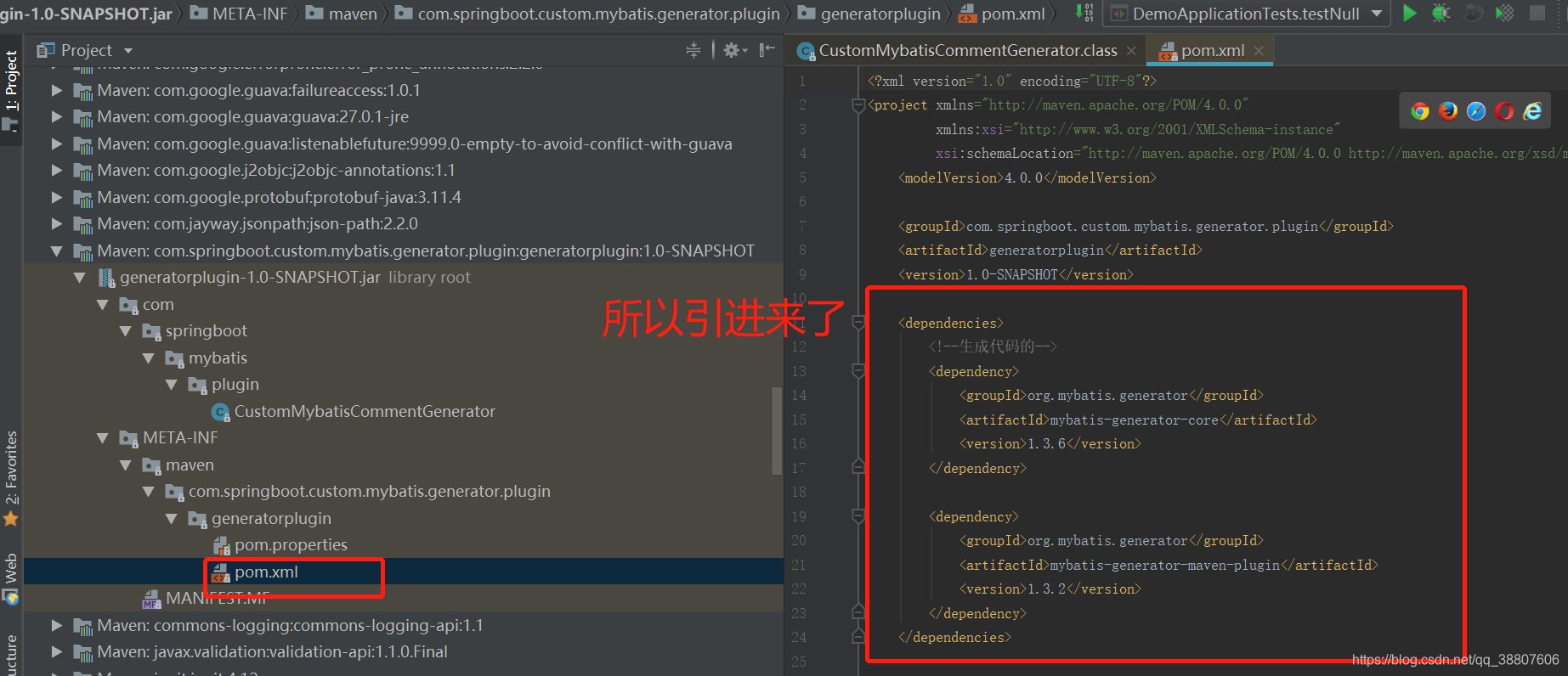Viewport: 1568px width, 676px height.
Task: Hide Project panel with arrow icon
Action: pyautogui.click(x=767, y=50)
